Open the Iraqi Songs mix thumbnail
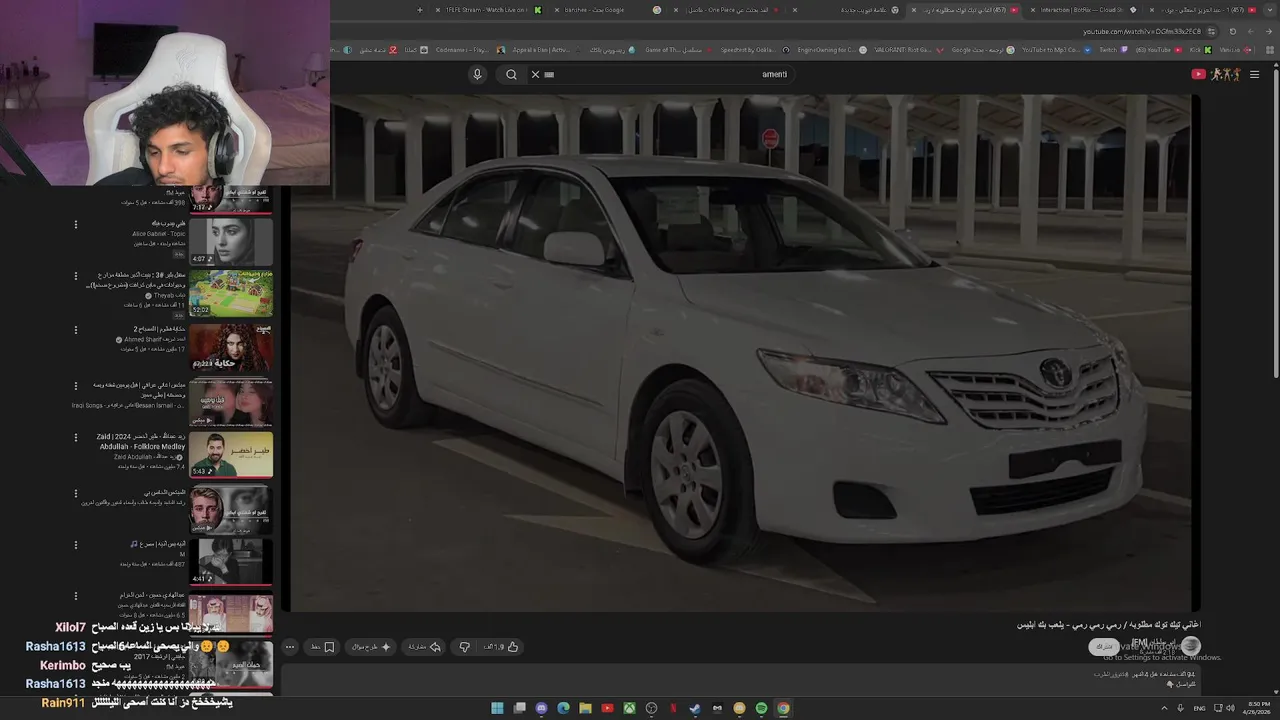The height and width of the screenshot is (720, 1280). coord(231,402)
